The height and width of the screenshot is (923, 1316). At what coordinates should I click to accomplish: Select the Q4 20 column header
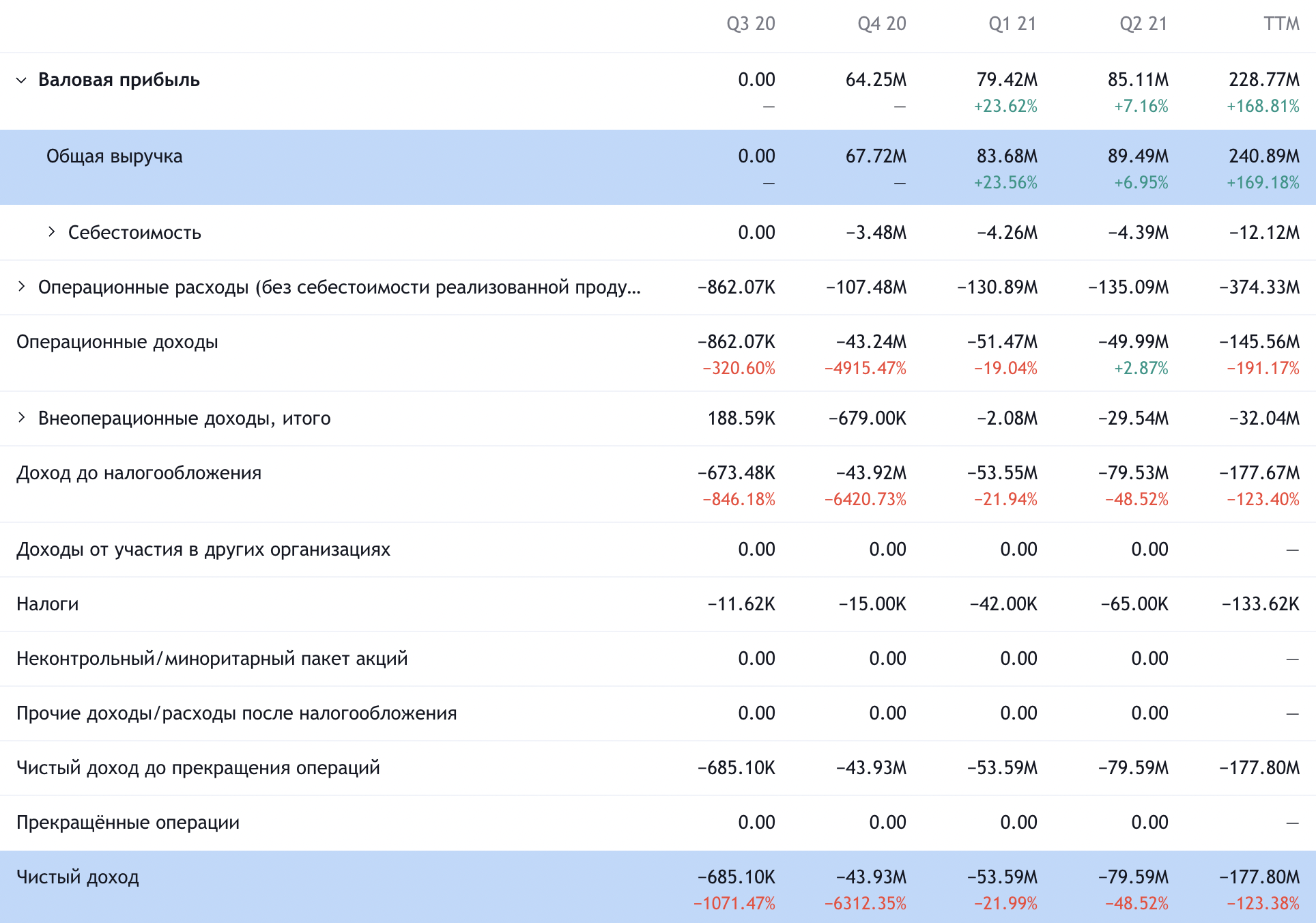click(882, 24)
